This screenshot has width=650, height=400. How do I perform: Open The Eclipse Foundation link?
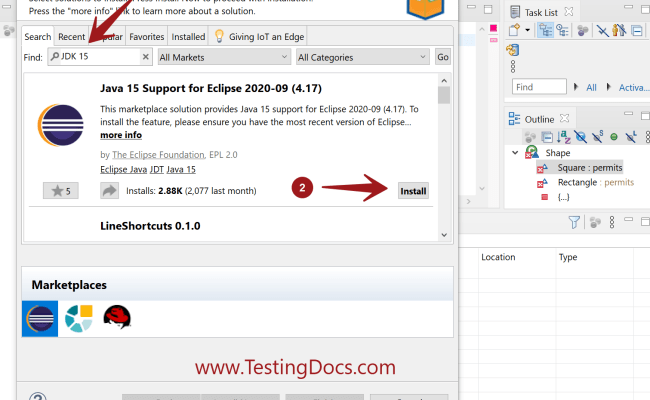coord(158,155)
